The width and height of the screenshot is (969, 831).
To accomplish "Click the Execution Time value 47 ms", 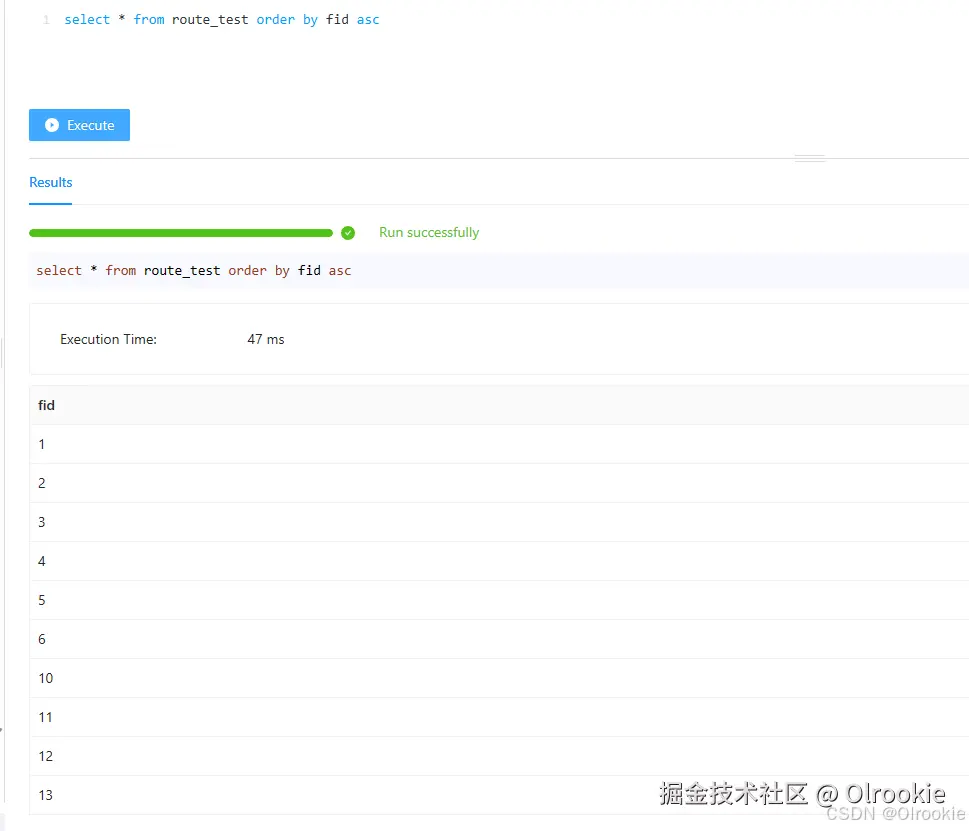I will (x=265, y=339).
